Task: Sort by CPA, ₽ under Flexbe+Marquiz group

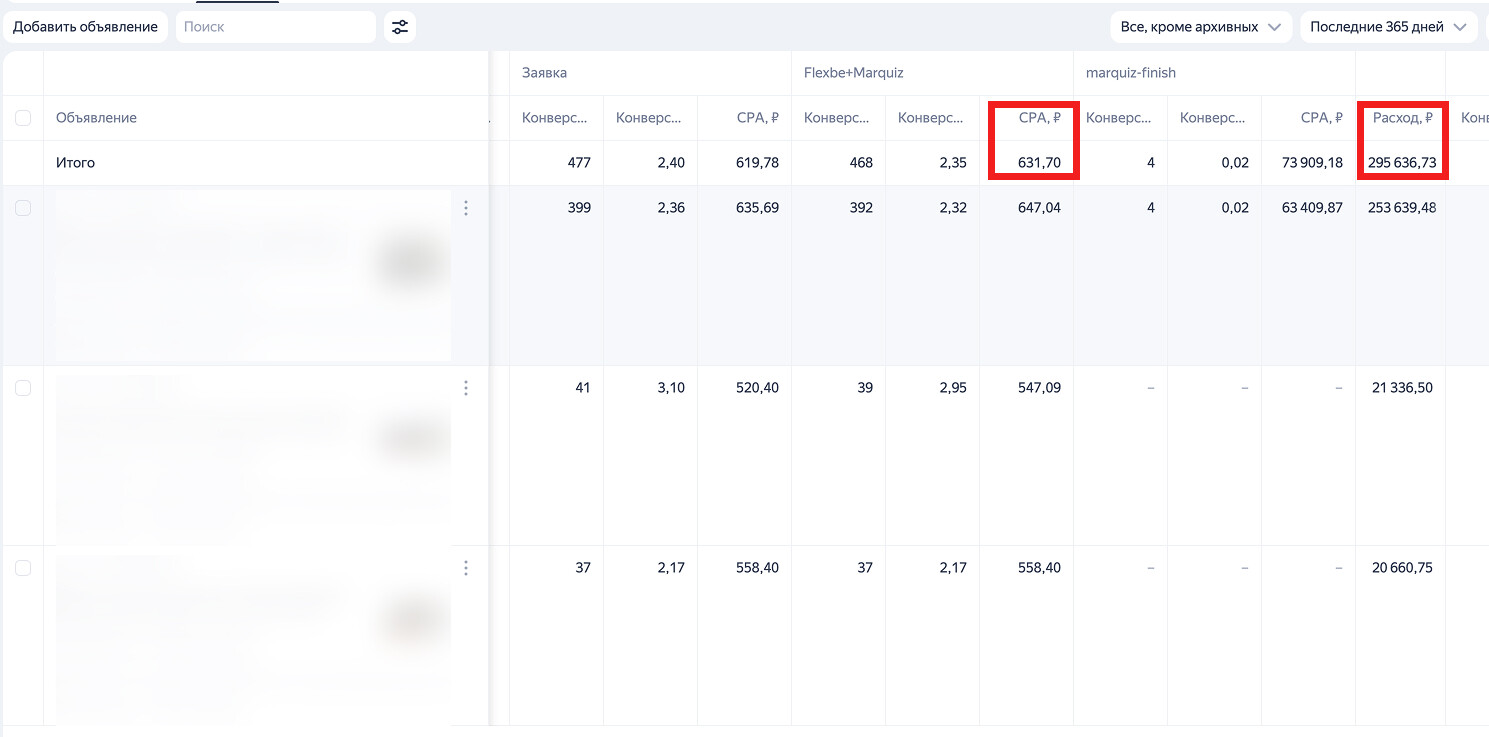Action: tap(1040, 118)
